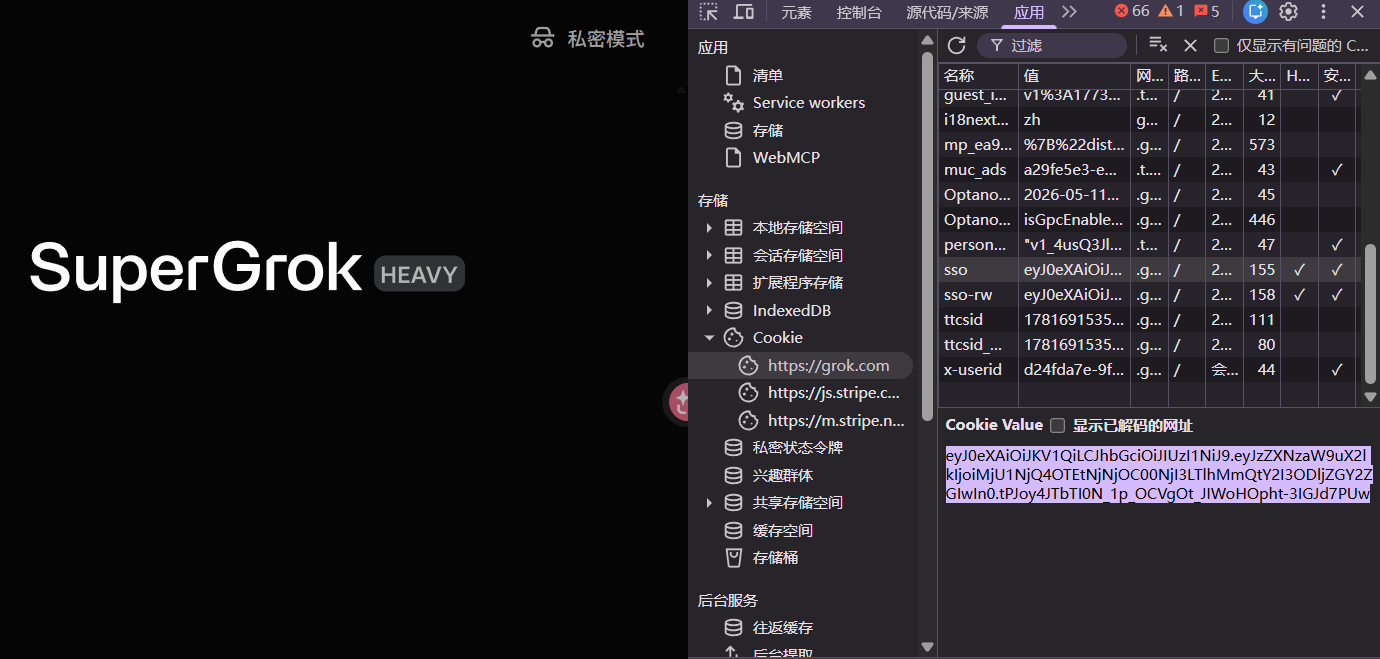This screenshot has width=1380, height=659.
Task: Show the 1 warning counter
Action: (x=1170, y=11)
